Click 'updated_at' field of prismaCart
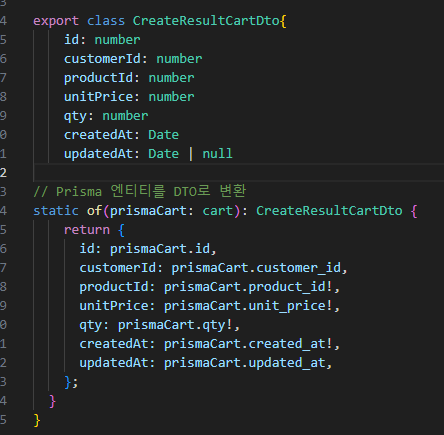 click(287, 363)
